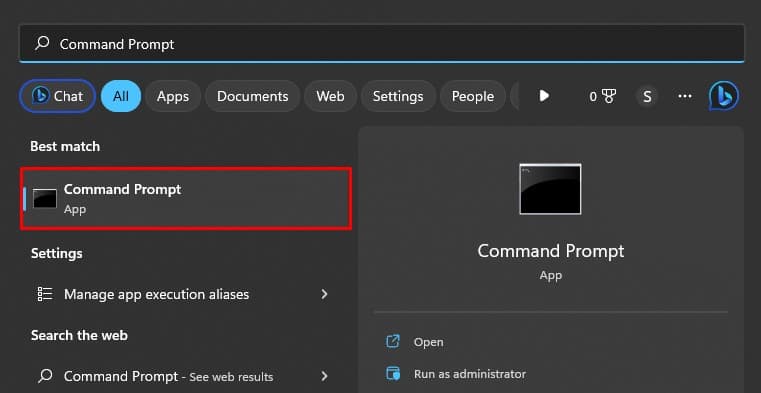The height and width of the screenshot is (393, 761).
Task: Click the Command Prompt search input field
Action: click(381, 44)
